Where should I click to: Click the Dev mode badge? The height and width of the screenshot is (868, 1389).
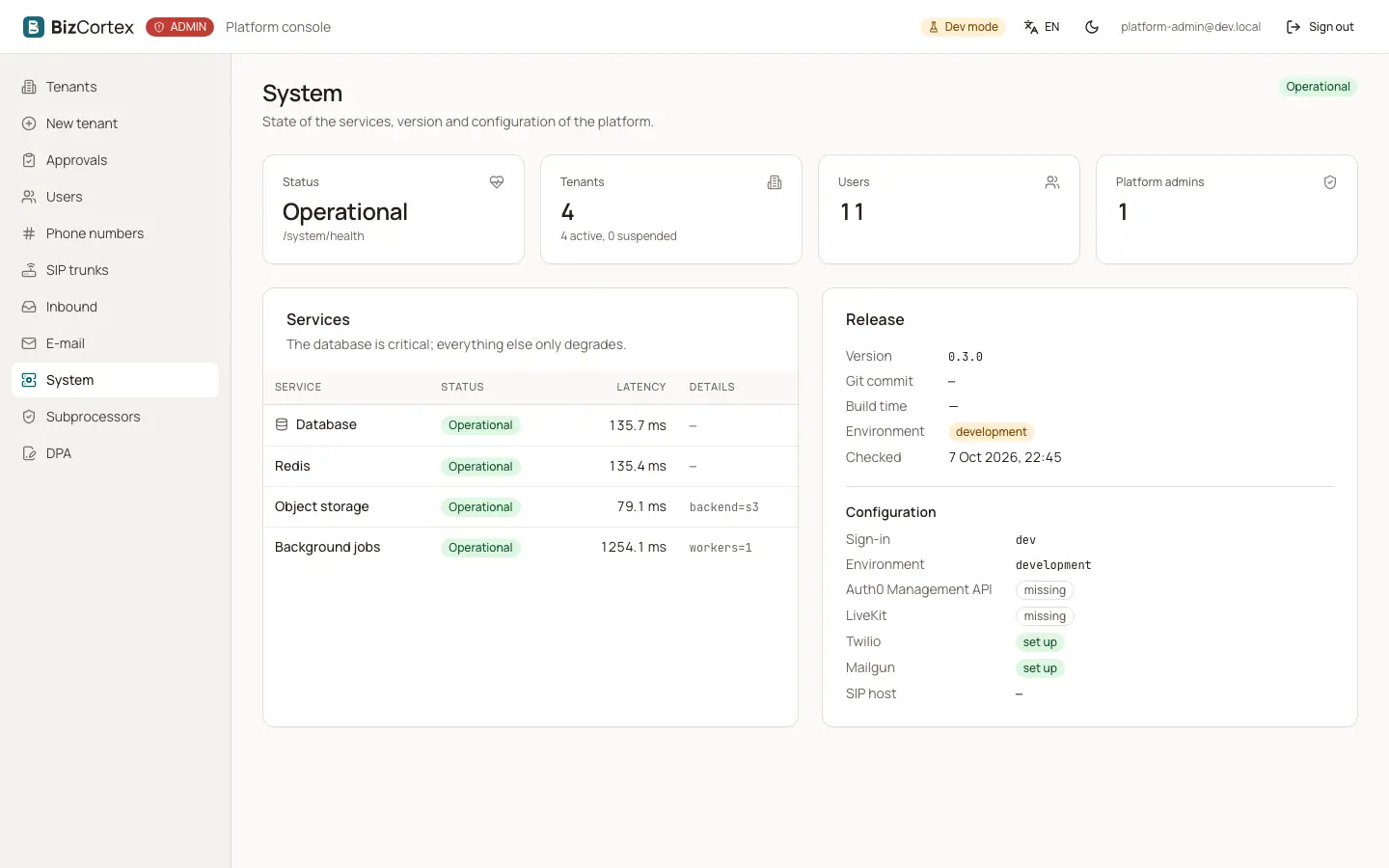(963, 27)
